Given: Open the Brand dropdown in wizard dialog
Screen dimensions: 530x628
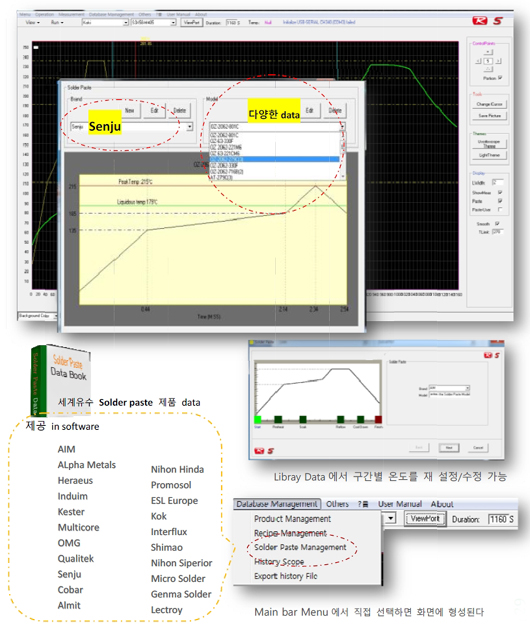Looking at the screenshot, I should coord(449,388).
